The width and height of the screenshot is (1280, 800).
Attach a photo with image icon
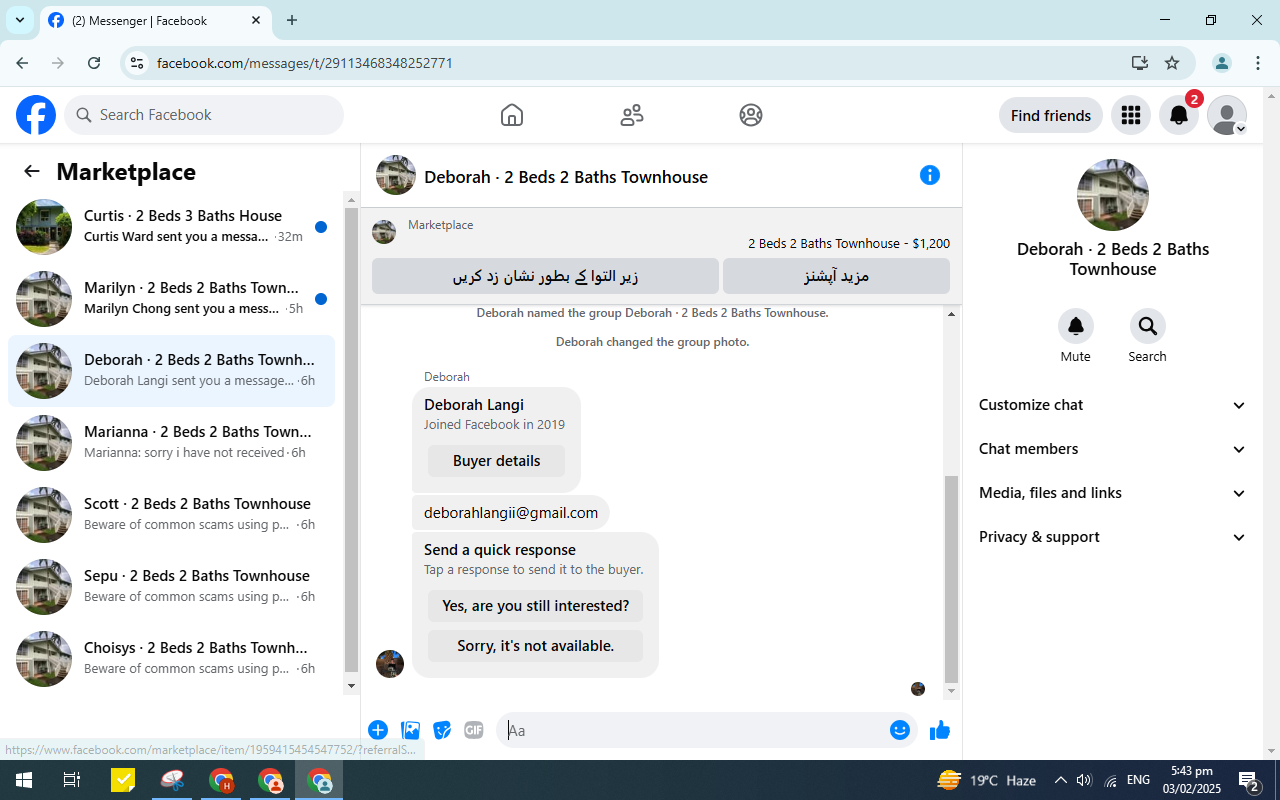tap(410, 730)
